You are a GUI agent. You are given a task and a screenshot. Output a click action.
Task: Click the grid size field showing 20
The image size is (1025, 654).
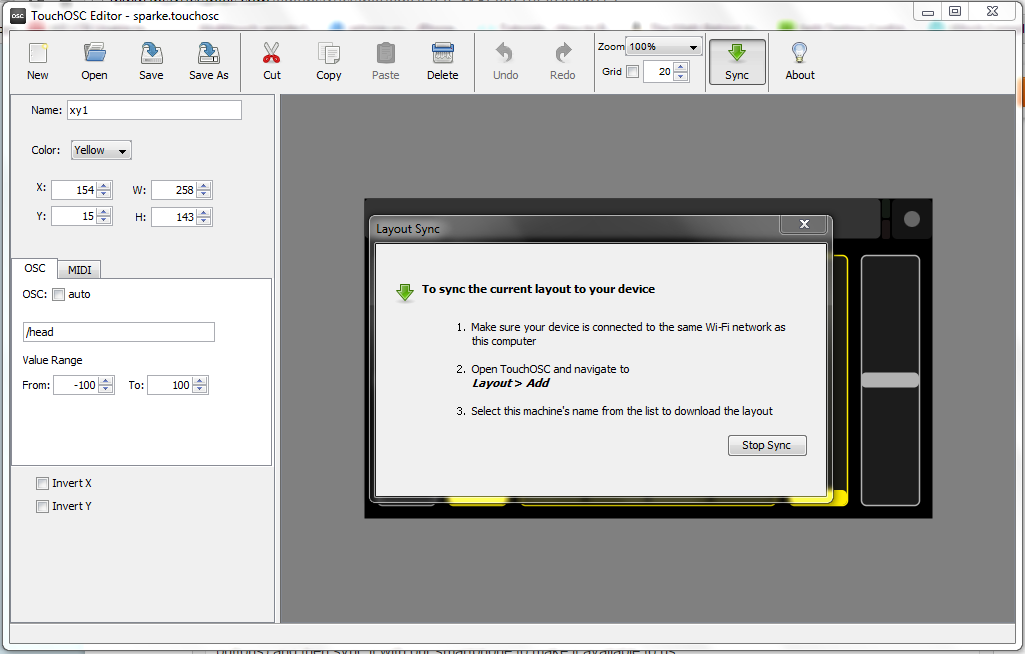[658, 71]
